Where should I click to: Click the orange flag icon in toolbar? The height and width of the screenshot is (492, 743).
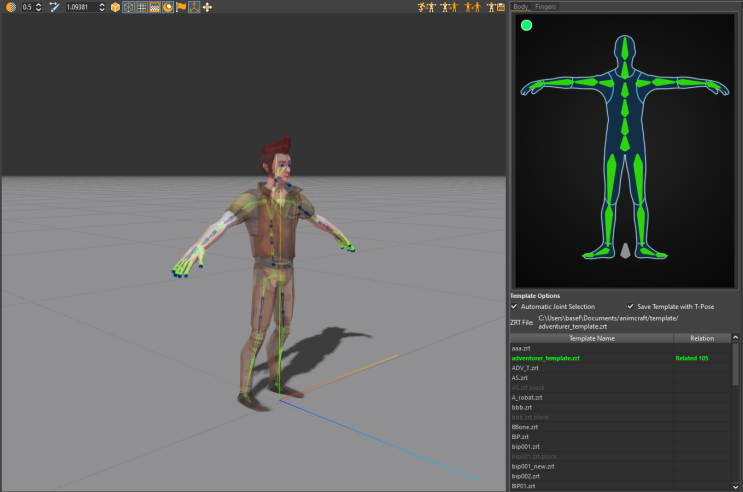[x=181, y=7]
